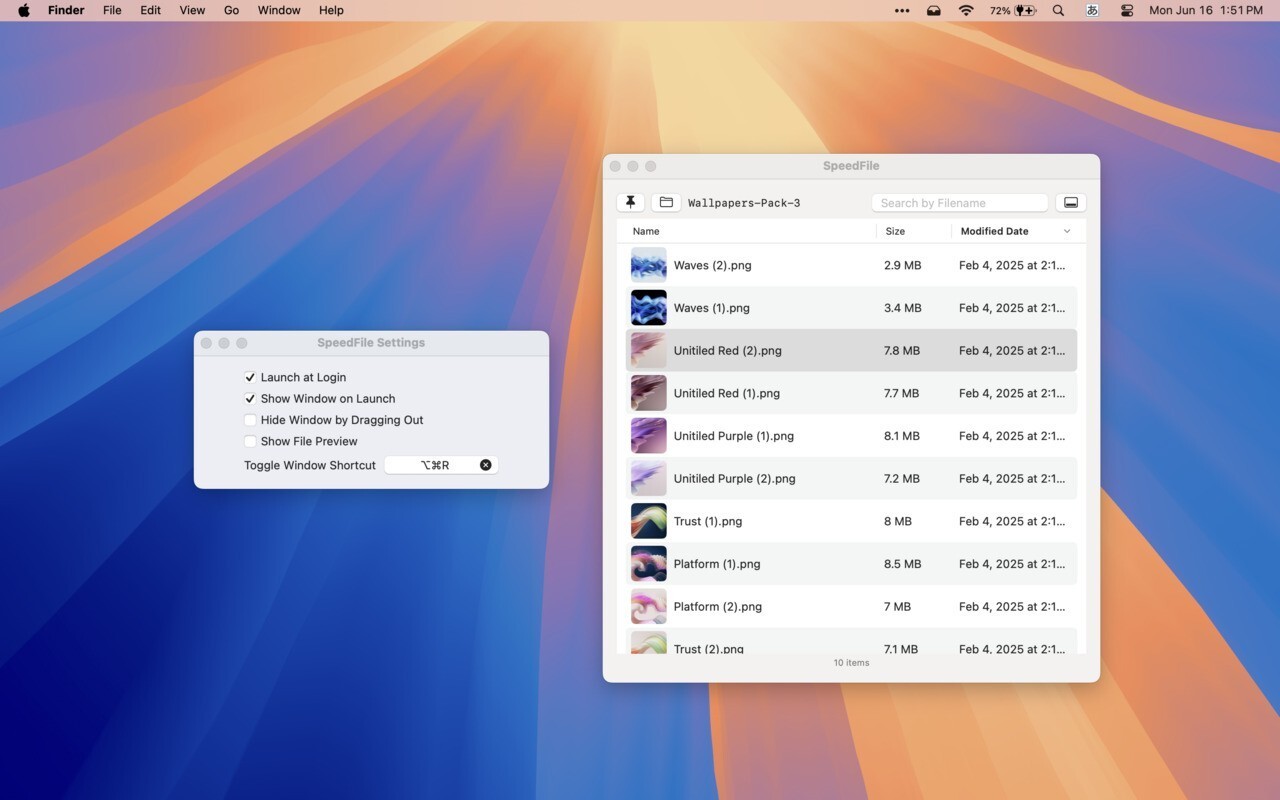
Task: Sort files by Size column
Action: point(895,231)
